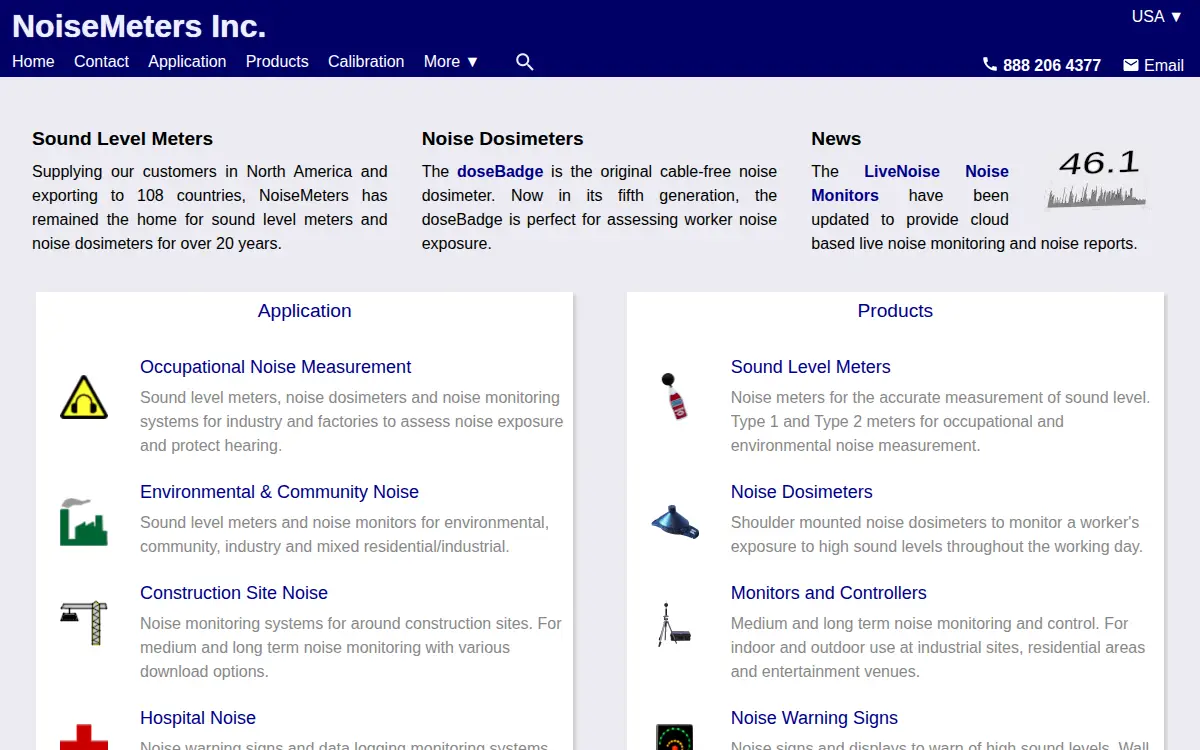The height and width of the screenshot is (750, 1200).
Task: Open Application in the top navigation
Action: click(187, 61)
